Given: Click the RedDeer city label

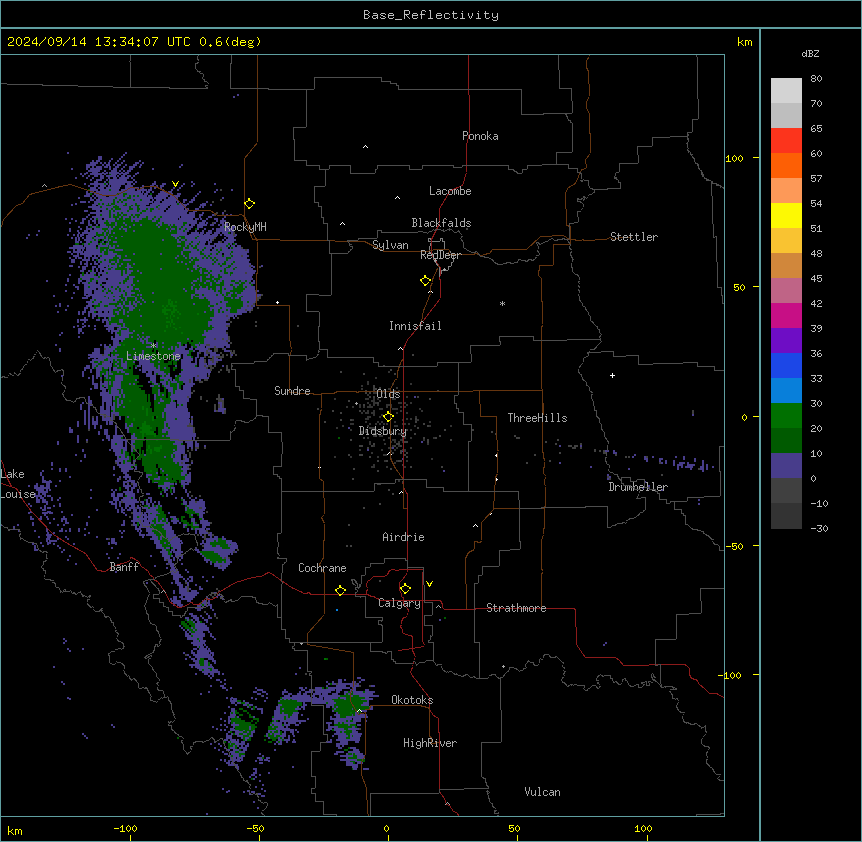Looking at the screenshot, I should [440, 255].
